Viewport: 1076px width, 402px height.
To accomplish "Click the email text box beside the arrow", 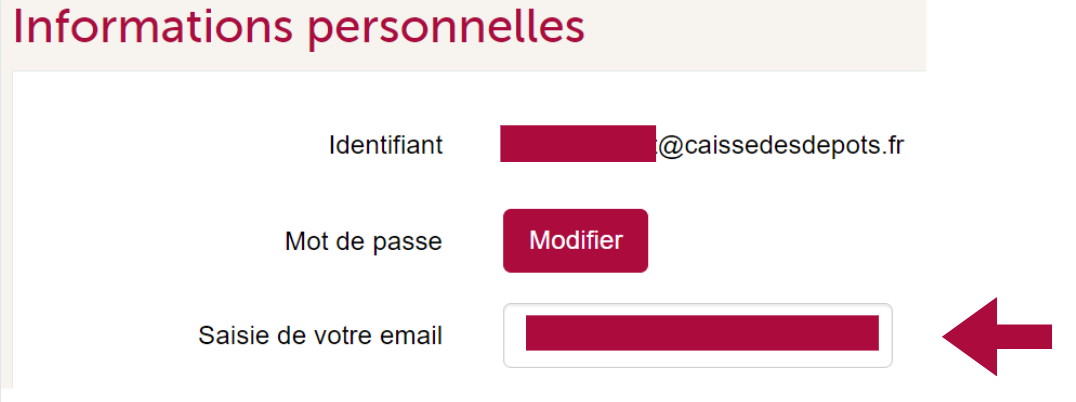I will tap(697, 335).
